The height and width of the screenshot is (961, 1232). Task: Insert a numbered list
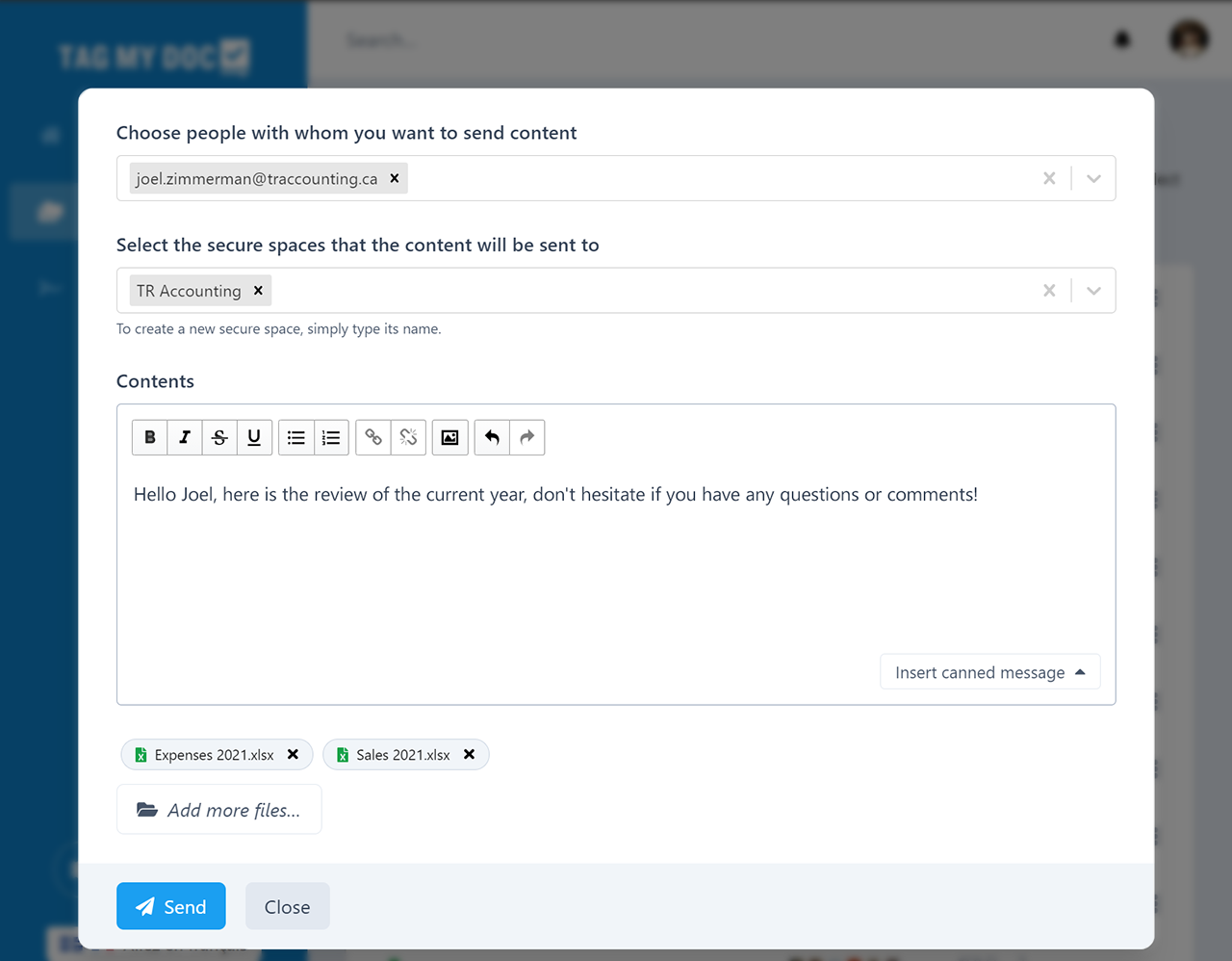[331, 437]
